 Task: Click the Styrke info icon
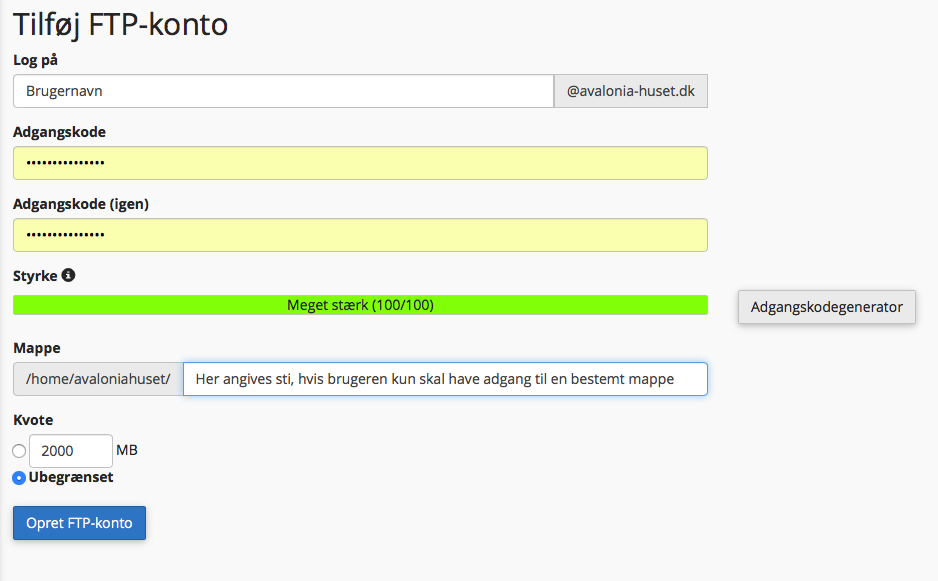click(69, 275)
